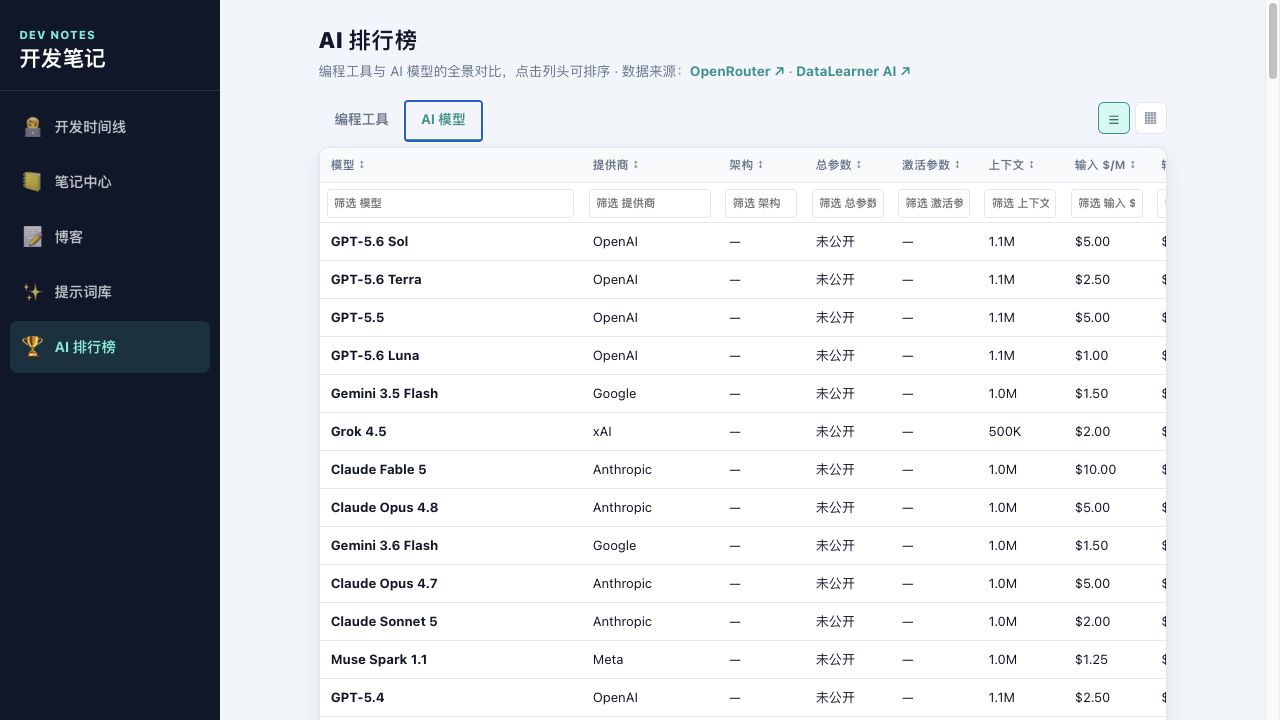The width and height of the screenshot is (1280, 720).
Task: Switch to list view layout
Action: click(1114, 118)
